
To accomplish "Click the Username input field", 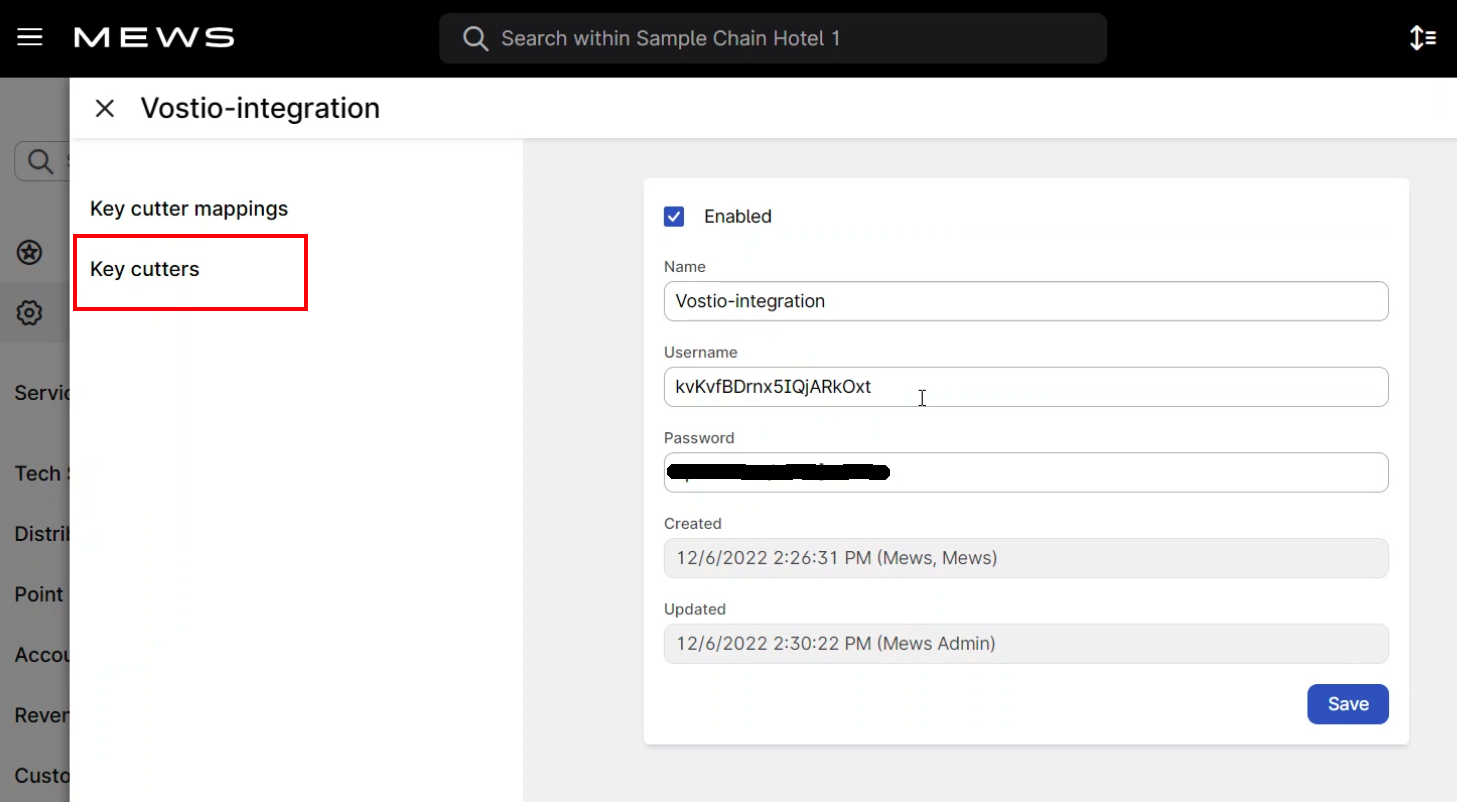I will pyautogui.click(x=1025, y=387).
